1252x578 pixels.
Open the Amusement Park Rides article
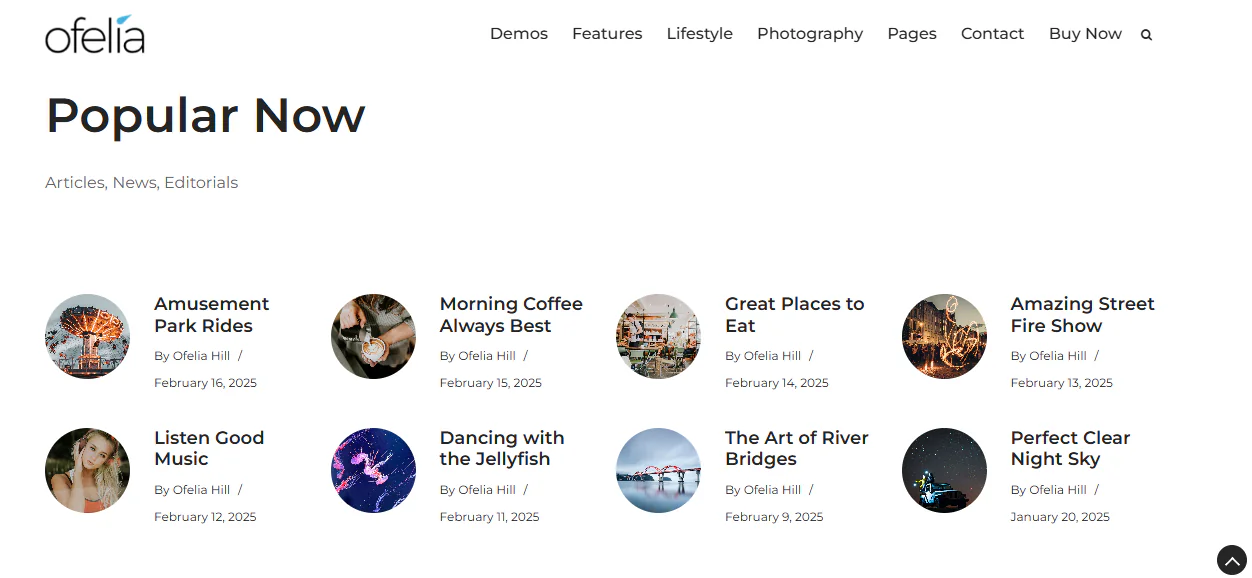coord(211,314)
